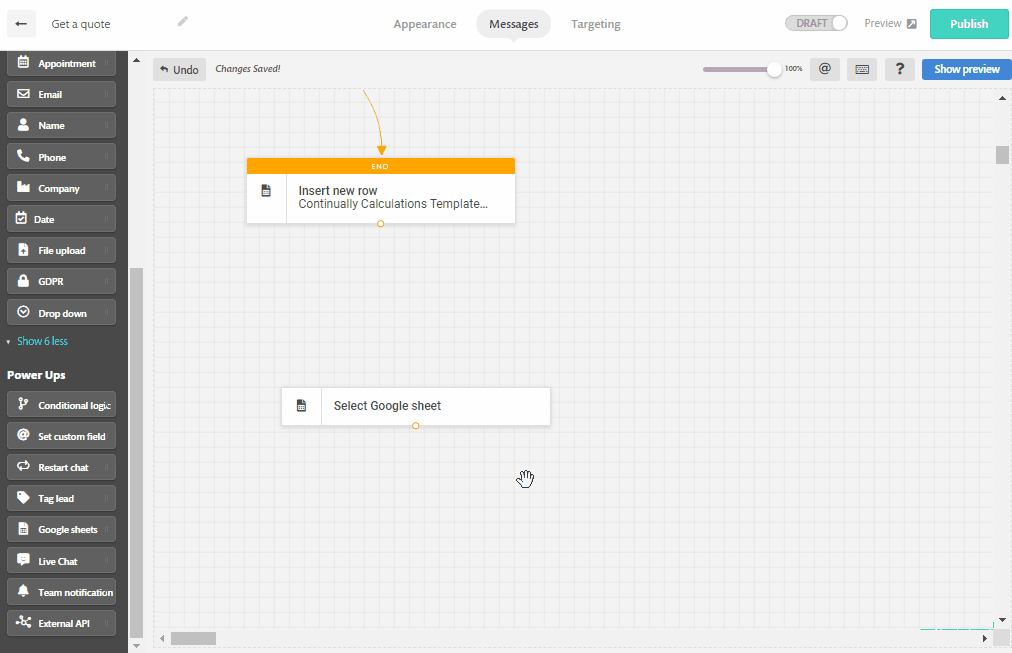The image size is (1012, 653).
Task: Click canvas scroll down arrow
Action: [1002, 619]
